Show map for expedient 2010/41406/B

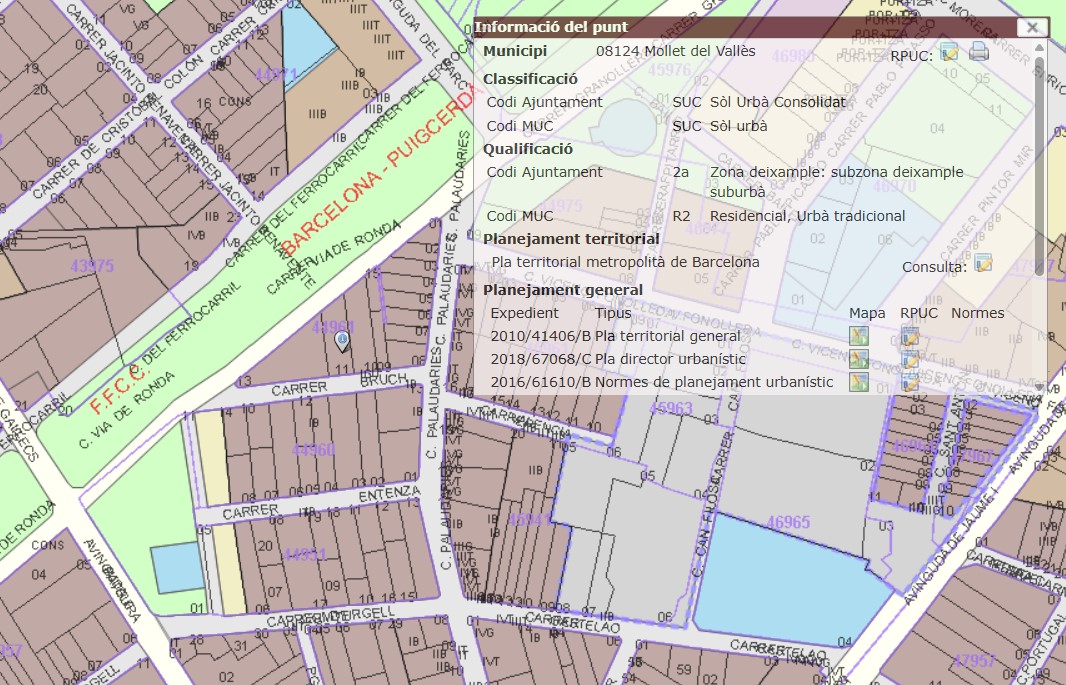click(x=859, y=336)
